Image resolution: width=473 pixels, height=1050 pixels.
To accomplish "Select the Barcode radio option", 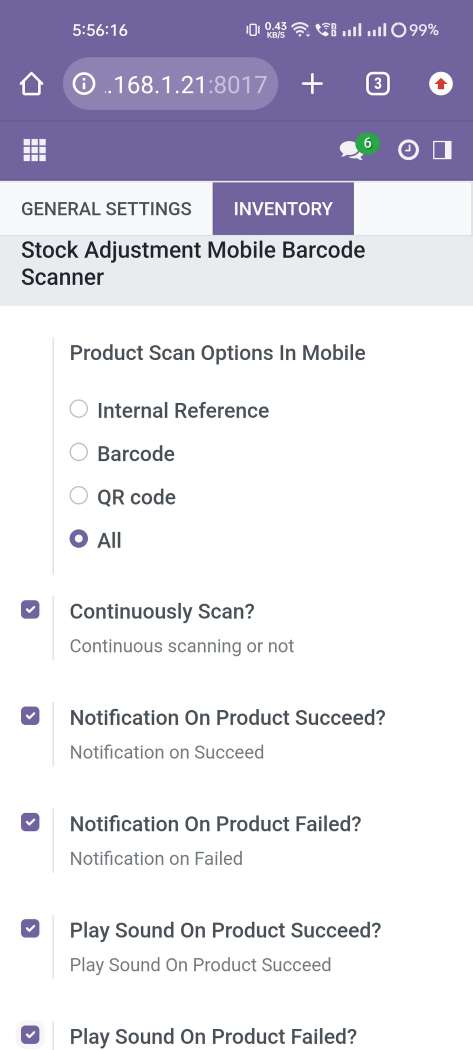I will point(79,452).
